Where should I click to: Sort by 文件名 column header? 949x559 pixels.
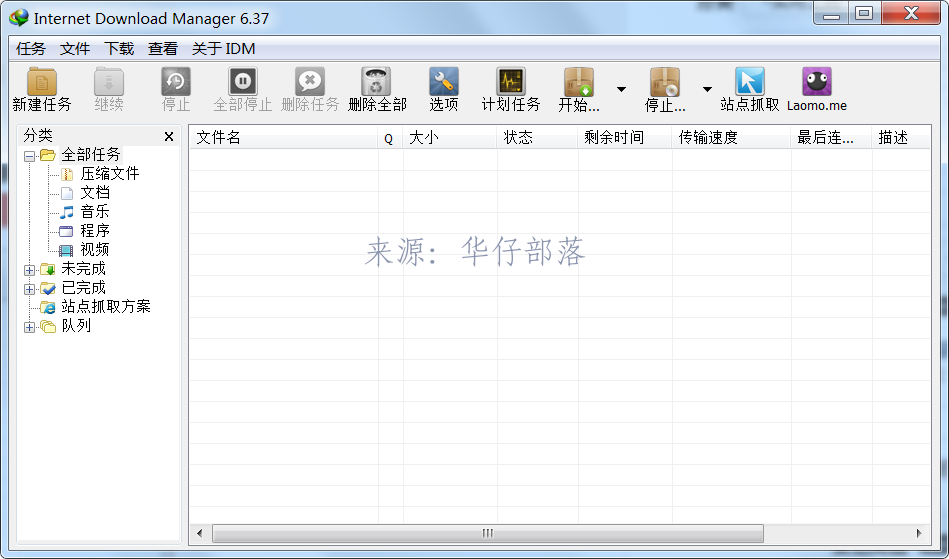284,138
